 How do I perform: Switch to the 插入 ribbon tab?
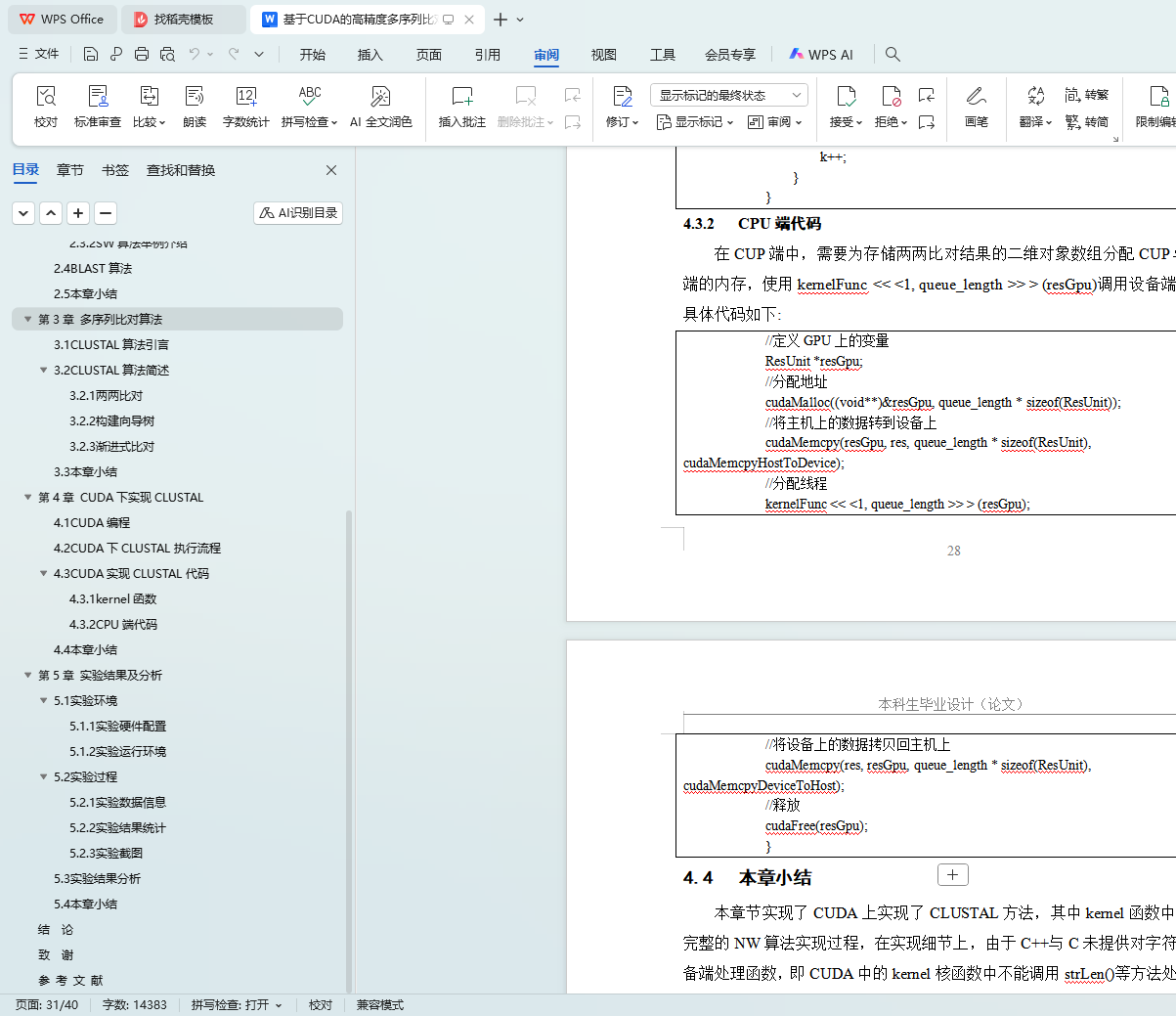(x=370, y=55)
